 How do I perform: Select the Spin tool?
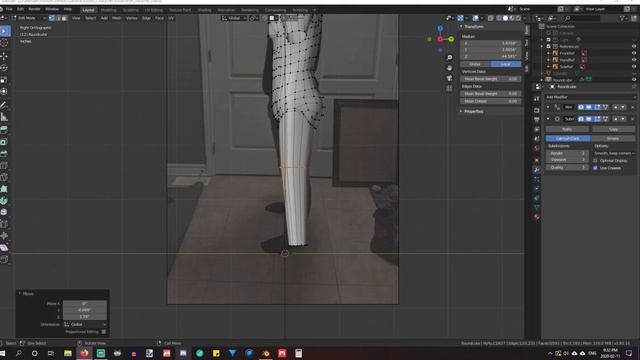4,201
